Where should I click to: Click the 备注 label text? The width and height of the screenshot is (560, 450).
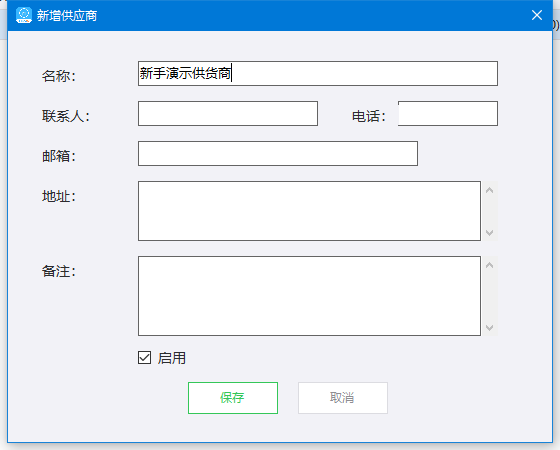click(59, 271)
